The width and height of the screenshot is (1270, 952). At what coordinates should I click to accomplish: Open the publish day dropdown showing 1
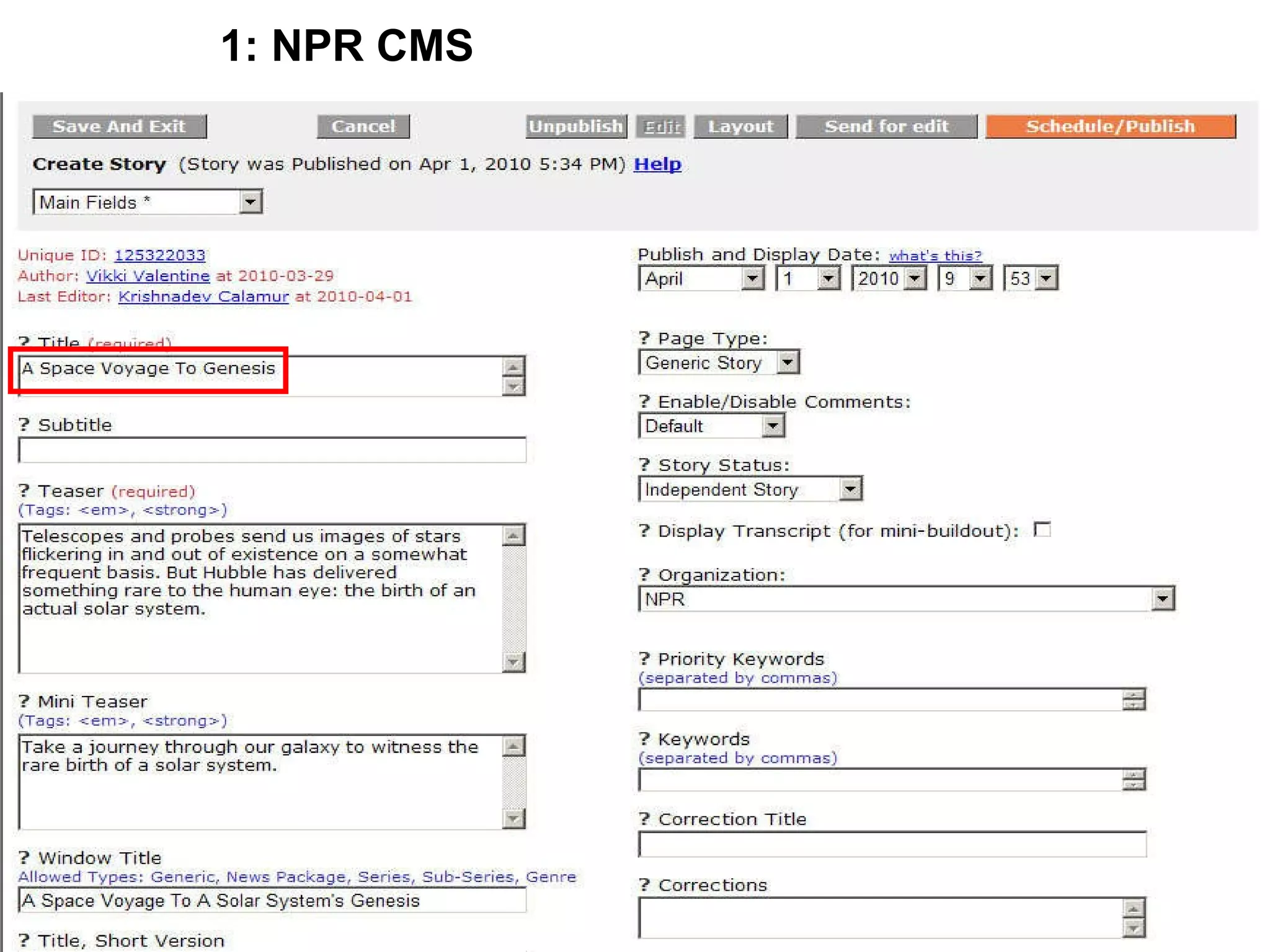(809, 278)
